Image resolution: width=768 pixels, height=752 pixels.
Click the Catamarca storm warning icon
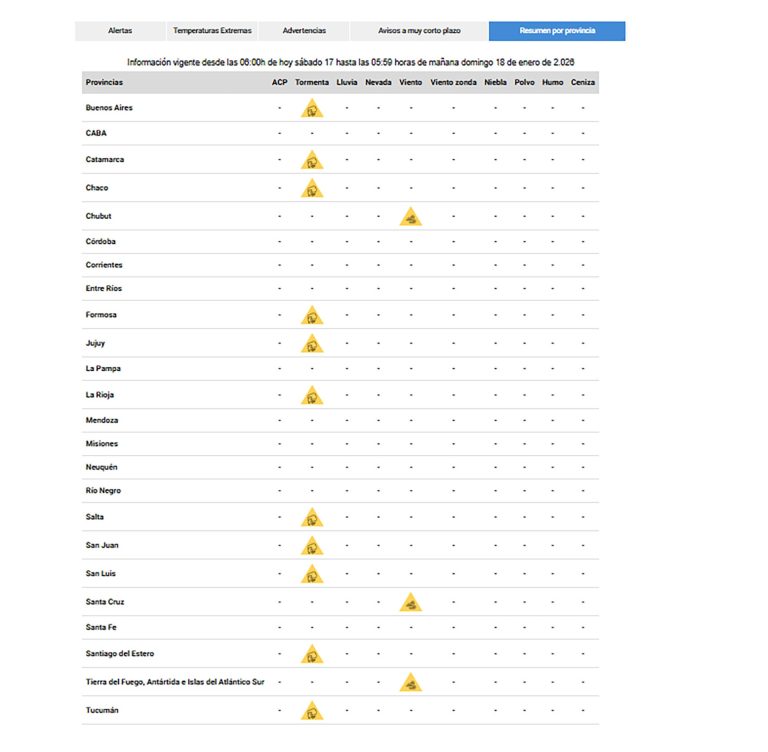[x=312, y=161]
